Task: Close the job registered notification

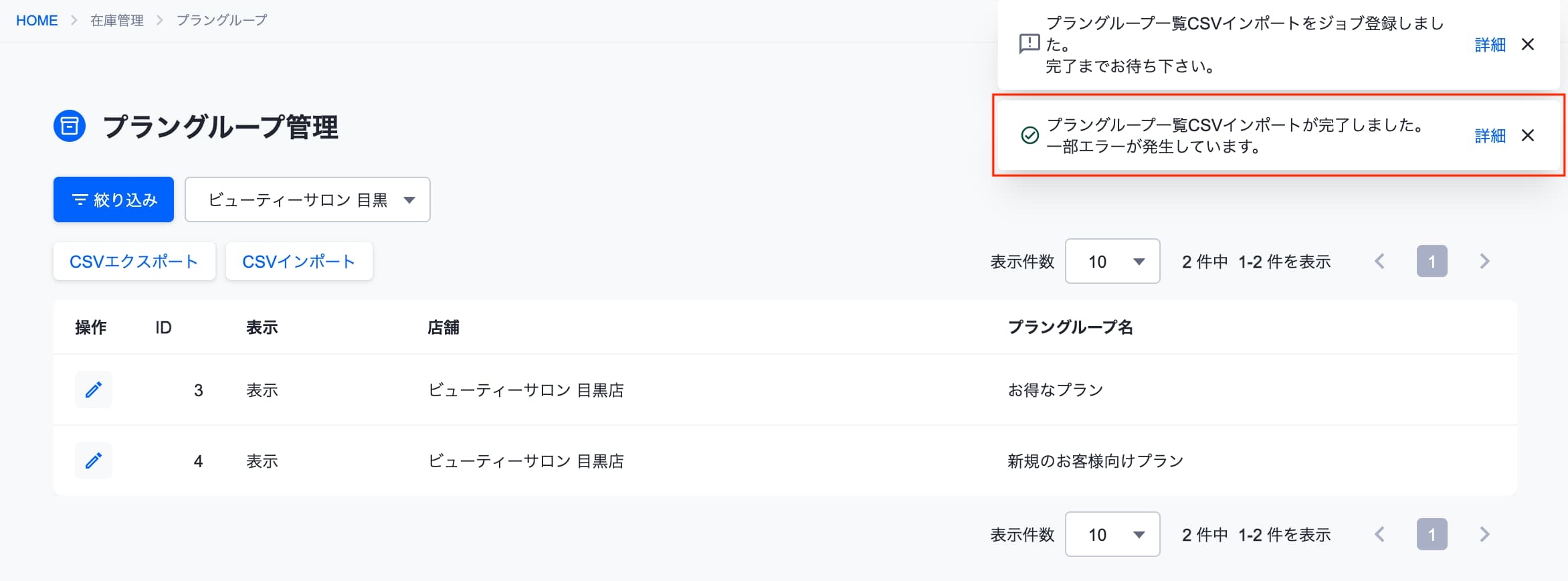Action: tap(1528, 44)
